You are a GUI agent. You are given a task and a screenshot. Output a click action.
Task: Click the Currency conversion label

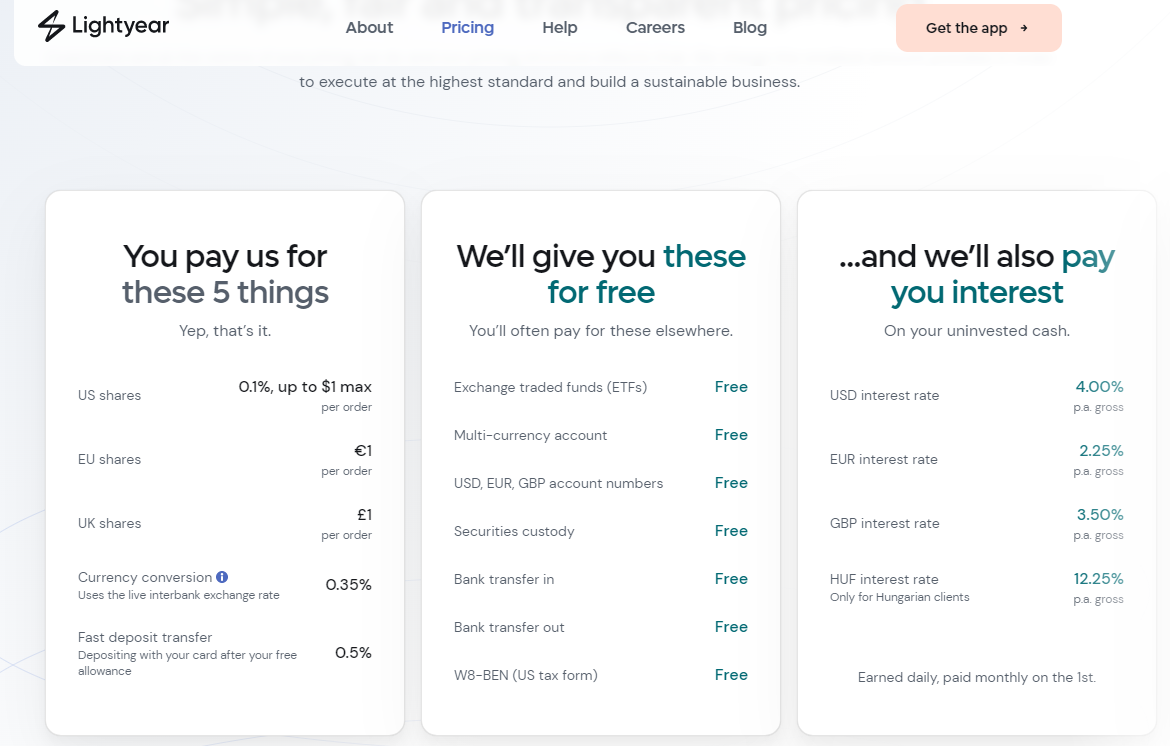coord(145,577)
